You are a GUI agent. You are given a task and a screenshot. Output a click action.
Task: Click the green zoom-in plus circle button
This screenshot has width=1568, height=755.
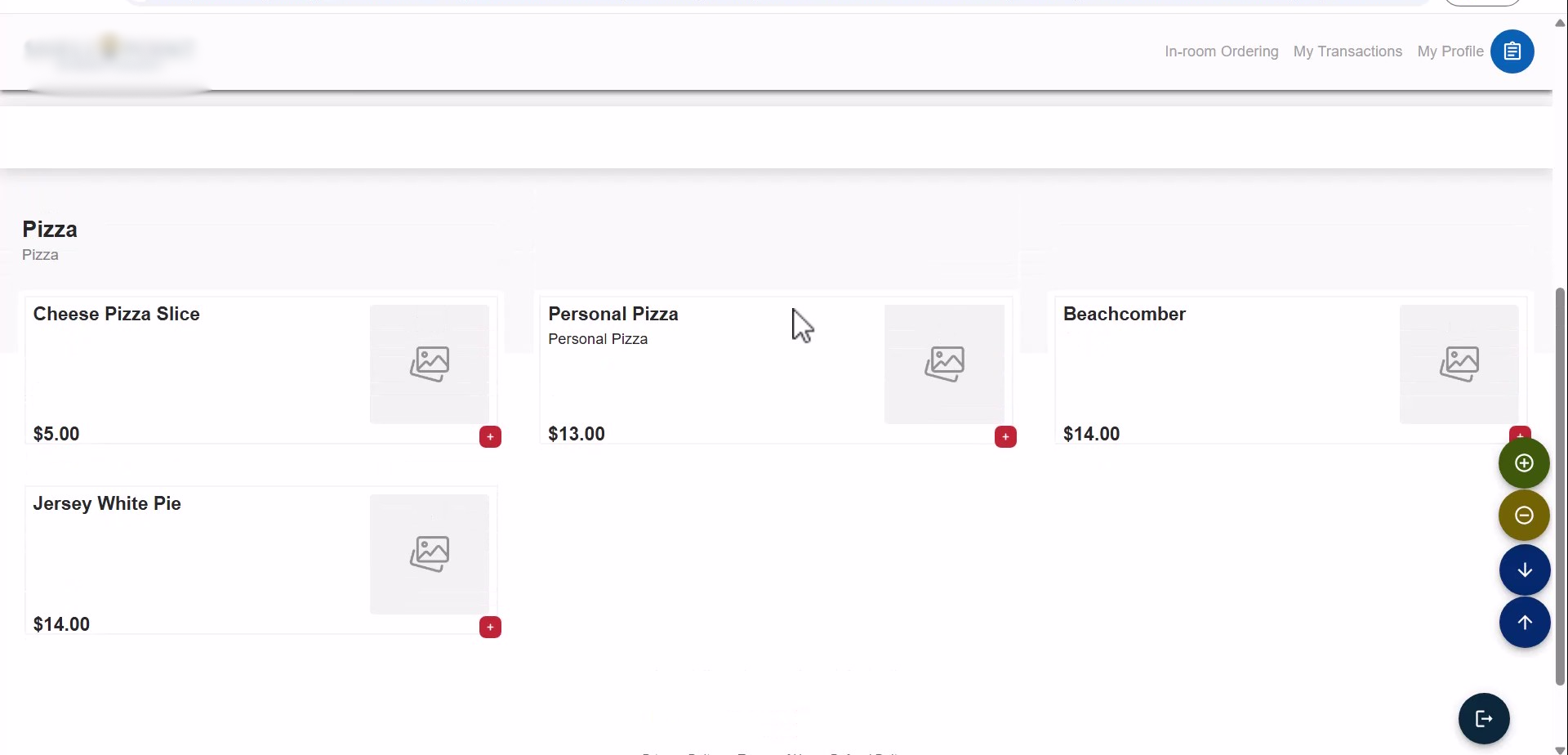[1524, 463]
